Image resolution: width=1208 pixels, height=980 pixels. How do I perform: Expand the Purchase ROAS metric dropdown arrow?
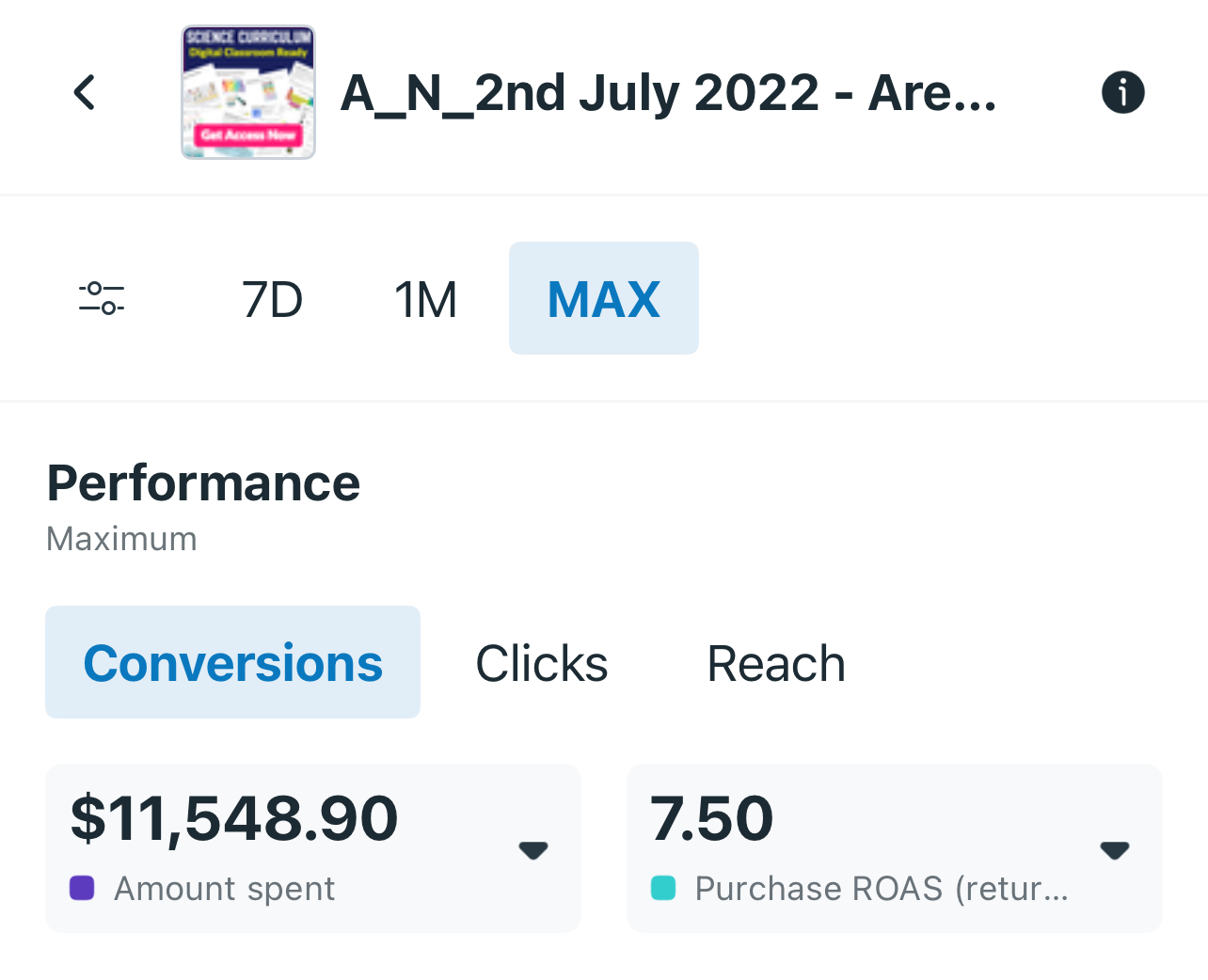pyautogui.click(x=1115, y=850)
